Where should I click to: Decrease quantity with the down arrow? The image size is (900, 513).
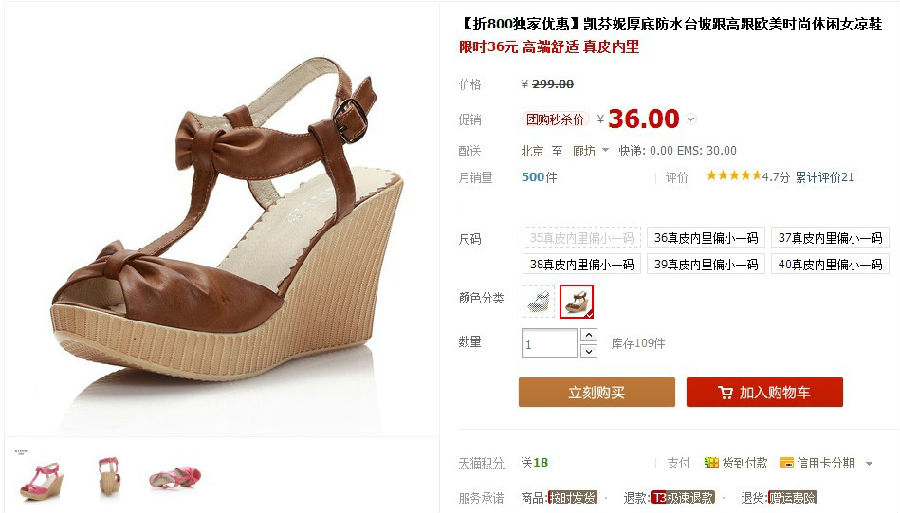589,351
